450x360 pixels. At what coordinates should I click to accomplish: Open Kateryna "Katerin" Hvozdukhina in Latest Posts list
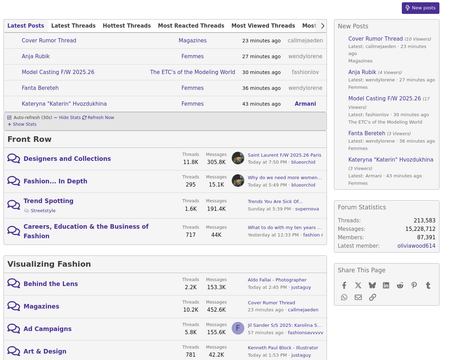[x=64, y=104]
